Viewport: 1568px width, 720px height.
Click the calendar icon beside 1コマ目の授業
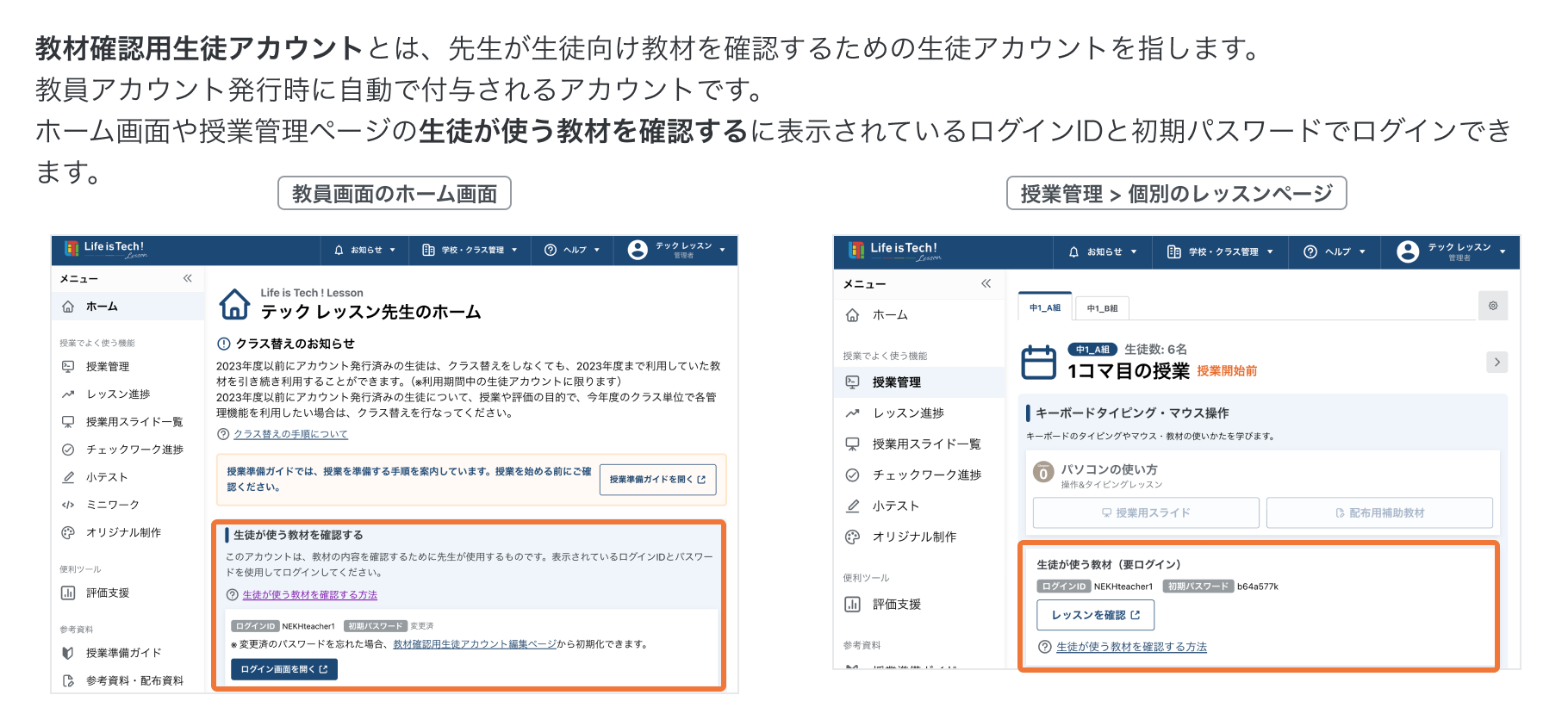tap(1038, 362)
